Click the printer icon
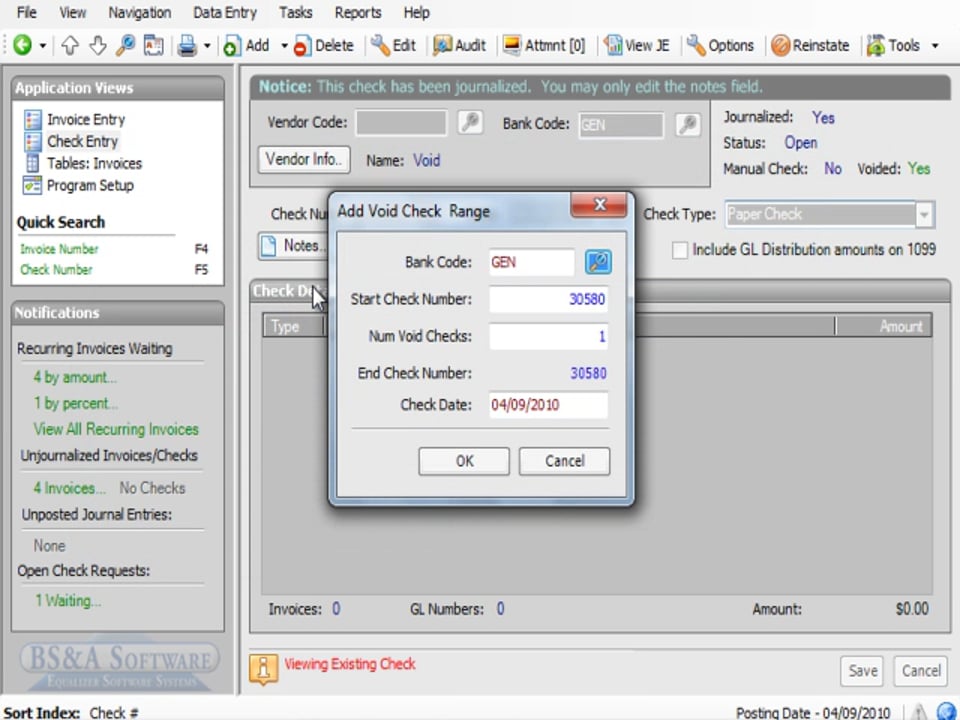This screenshot has width=960, height=720. (x=187, y=45)
